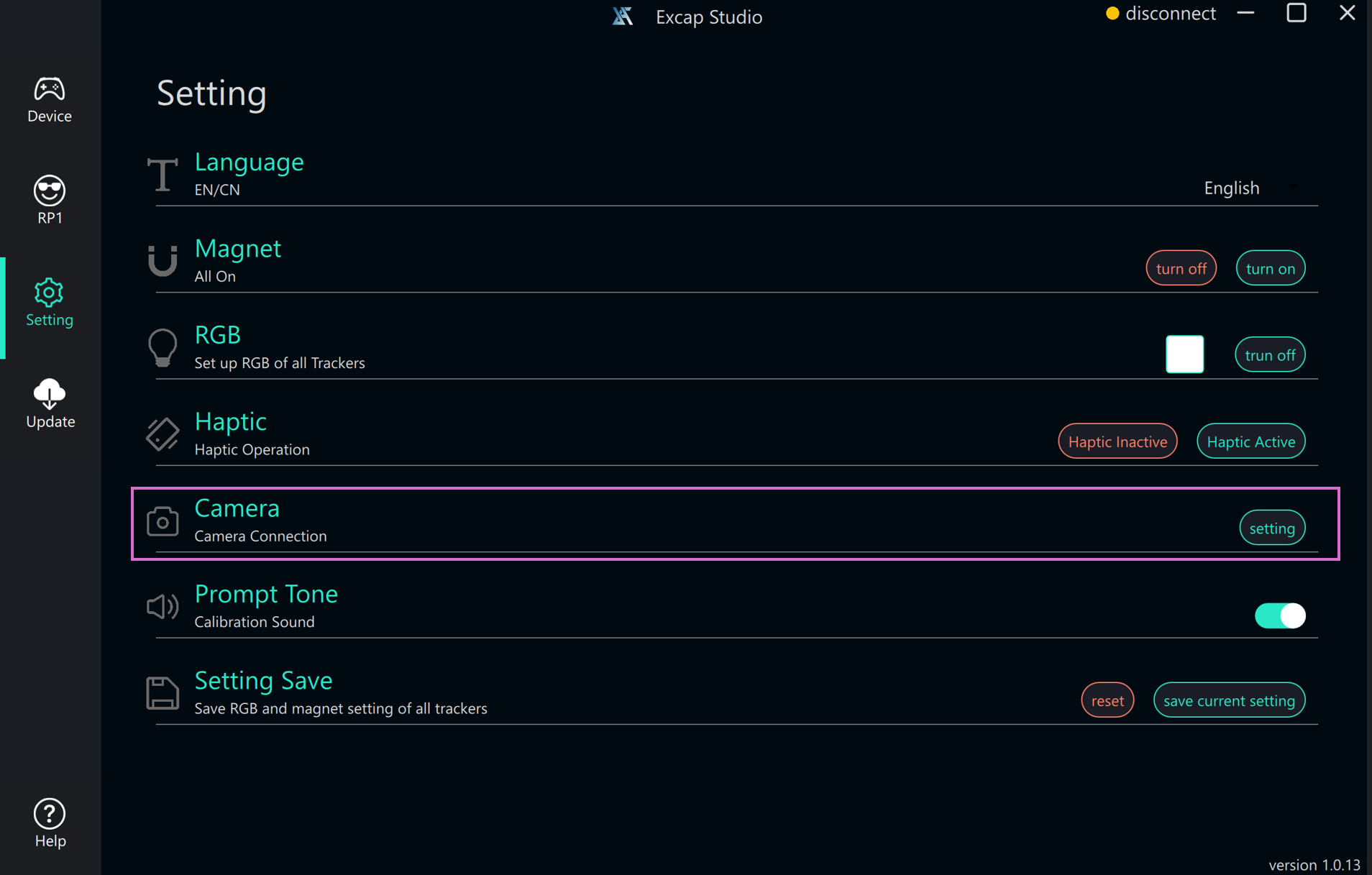Click the Setting Save floppy disk icon
Viewport: 1372px width, 875px height.
click(x=163, y=693)
